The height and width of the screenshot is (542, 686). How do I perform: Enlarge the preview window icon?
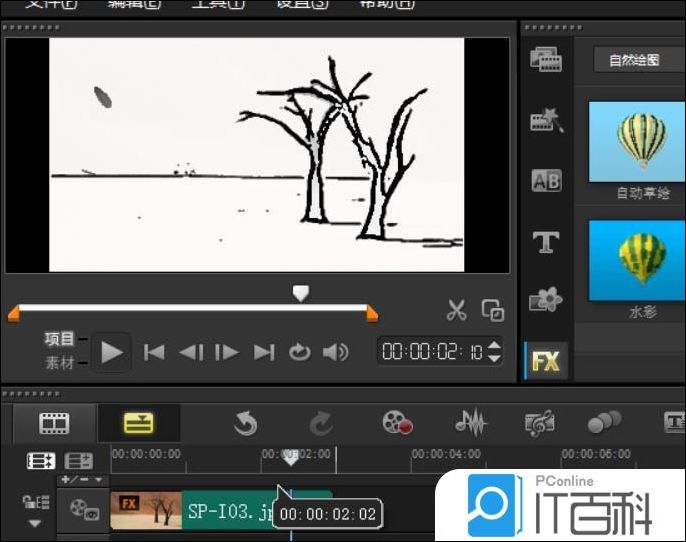pyautogui.click(x=493, y=310)
